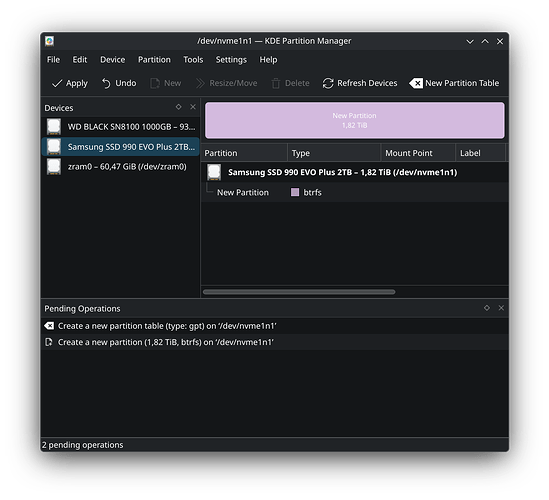
Task: Select the New Partition btrfs row
Action: [x=355, y=193]
